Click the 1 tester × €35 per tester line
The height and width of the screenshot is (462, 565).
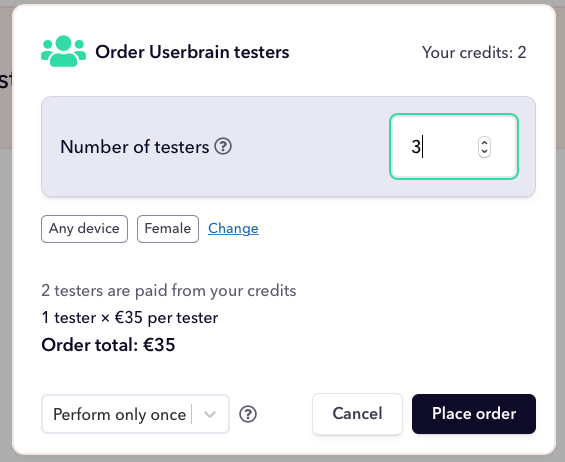tap(130, 318)
